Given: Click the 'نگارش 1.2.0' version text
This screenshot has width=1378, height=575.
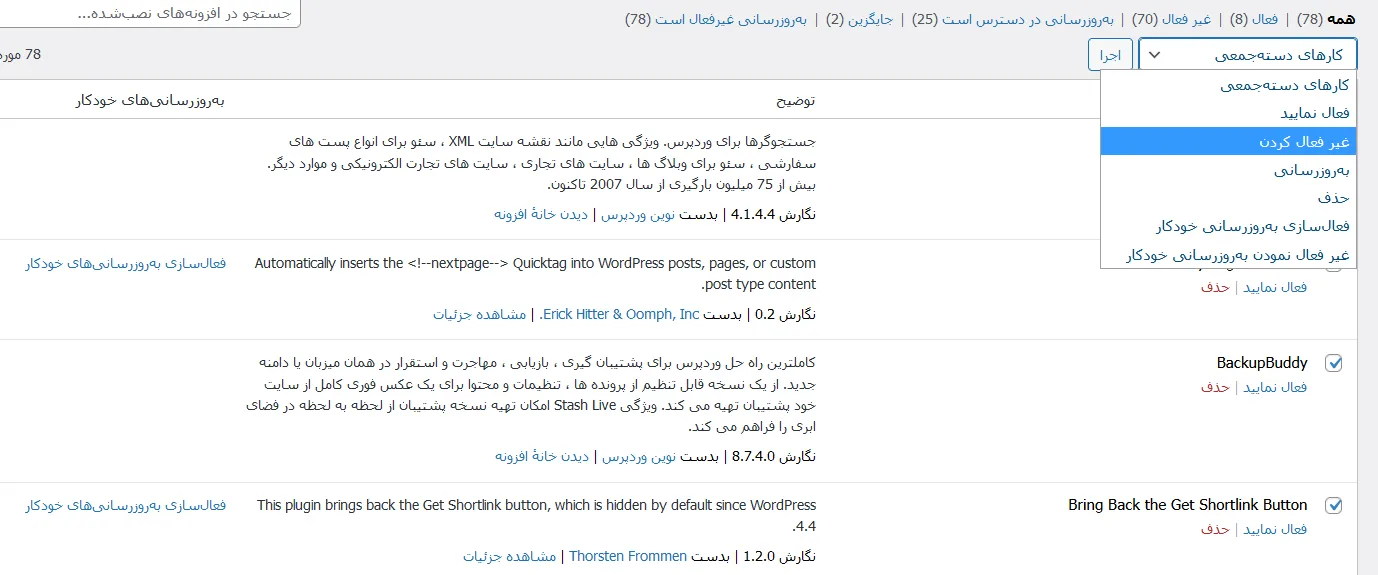Looking at the screenshot, I should tap(780, 556).
